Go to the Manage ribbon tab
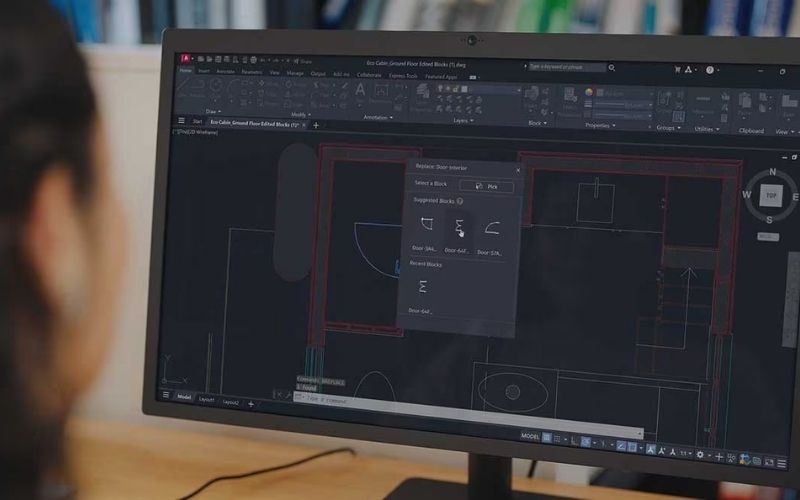Viewport: 800px width, 500px height. click(295, 73)
